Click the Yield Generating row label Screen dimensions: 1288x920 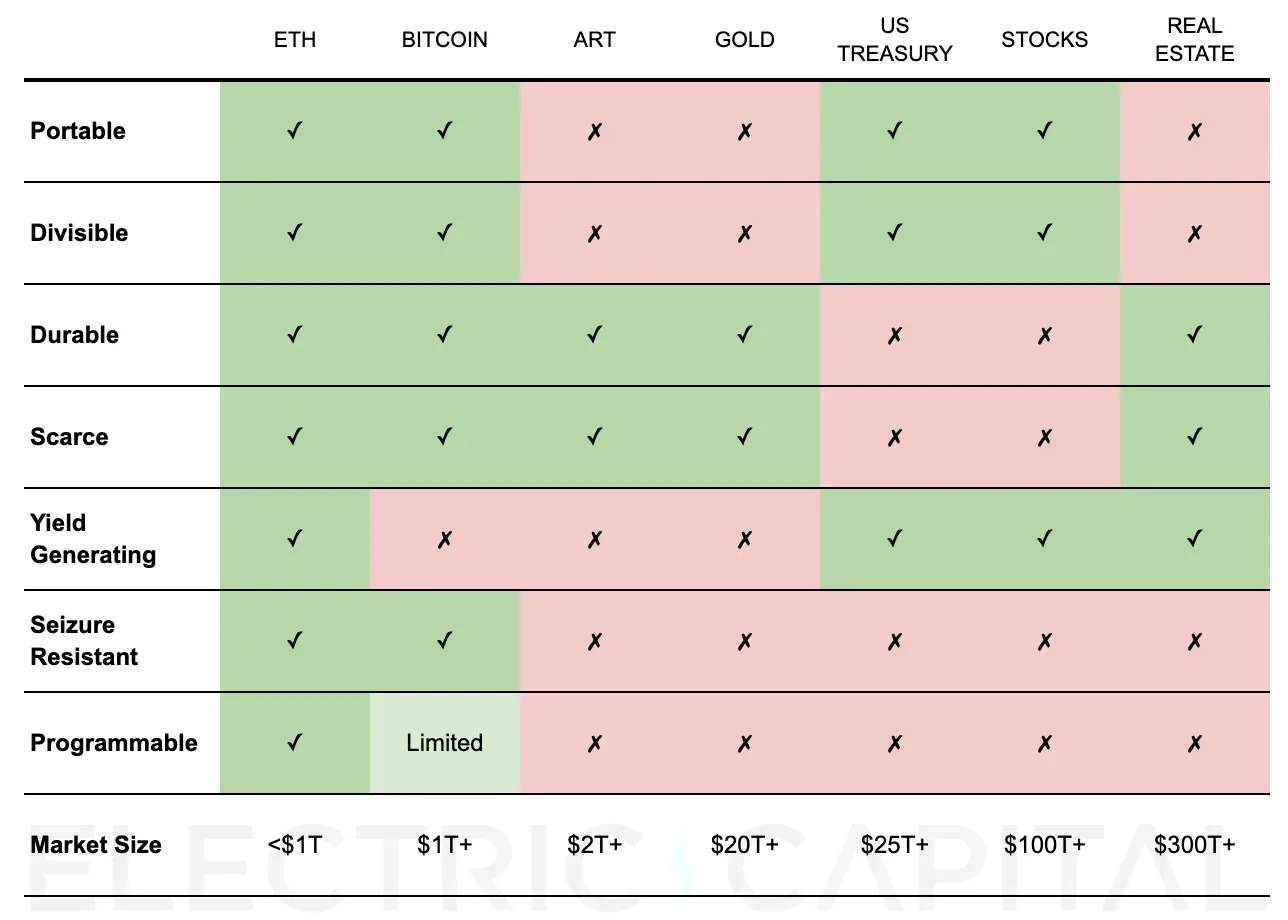93,539
